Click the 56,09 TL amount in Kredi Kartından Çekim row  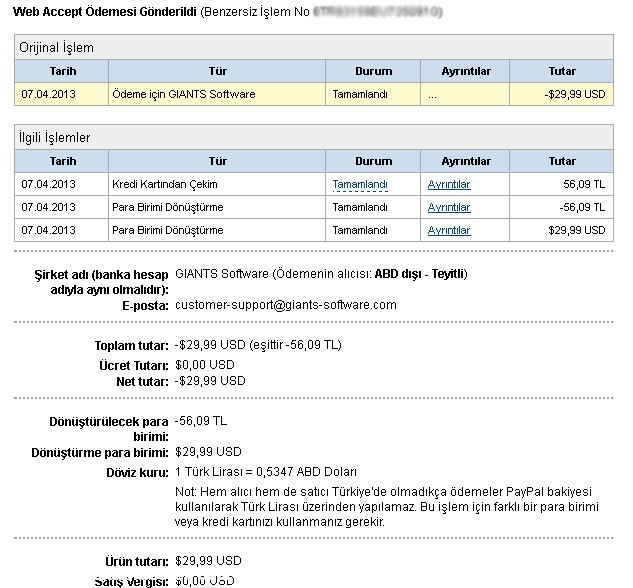tap(584, 184)
